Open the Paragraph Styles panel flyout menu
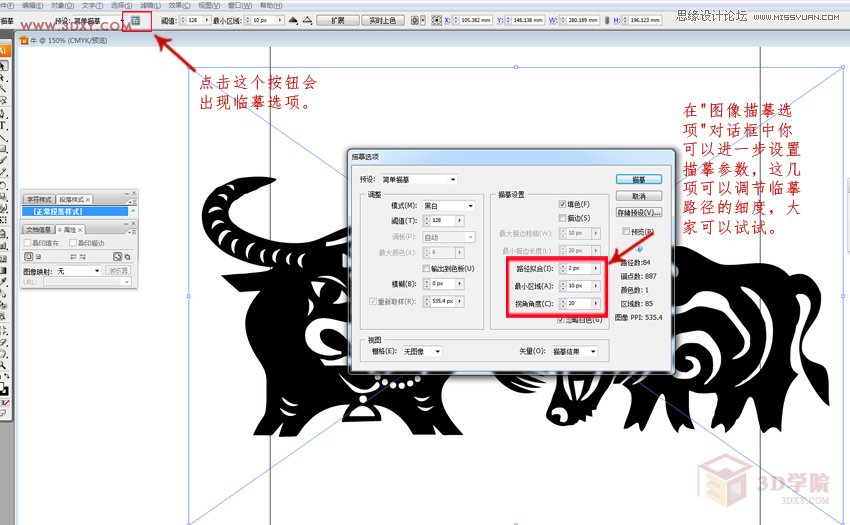Viewport: 850px width, 525px height. (x=132, y=201)
